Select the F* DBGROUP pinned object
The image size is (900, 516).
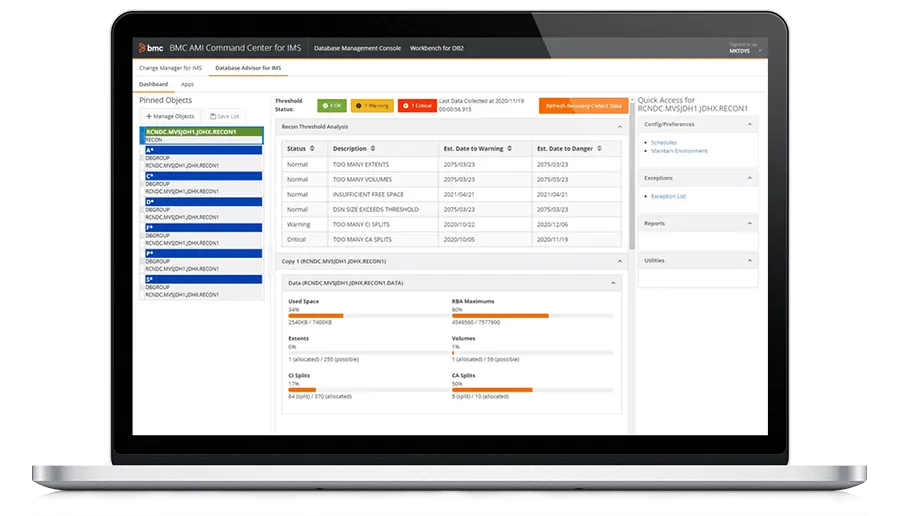[201, 235]
